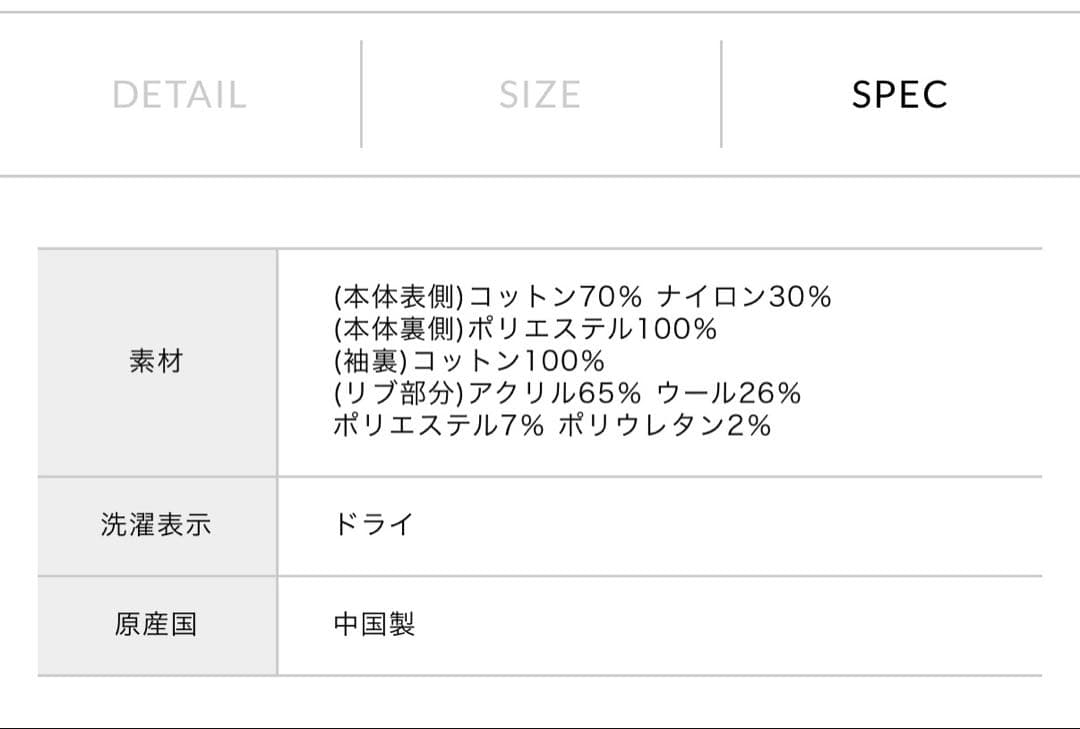The height and width of the screenshot is (729, 1080).
Task: Click inside the washing instructions value cell
Action: [650, 525]
